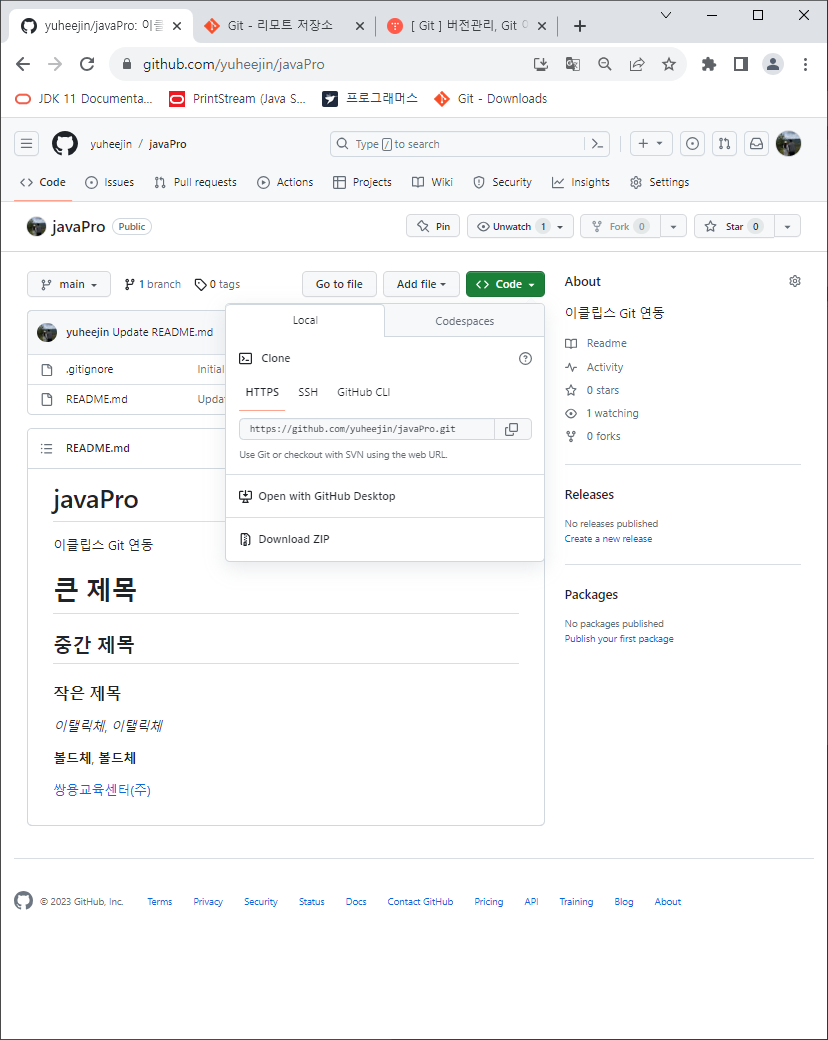Click Go to file button
The image size is (828, 1040).
(x=339, y=284)
